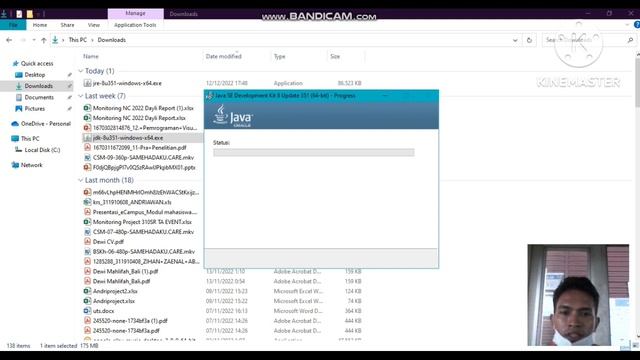The width and height of the screenshot is (640, 360).
Task: Select Andriproject2.xlsx file icon
Action: (x=87, y=291)
